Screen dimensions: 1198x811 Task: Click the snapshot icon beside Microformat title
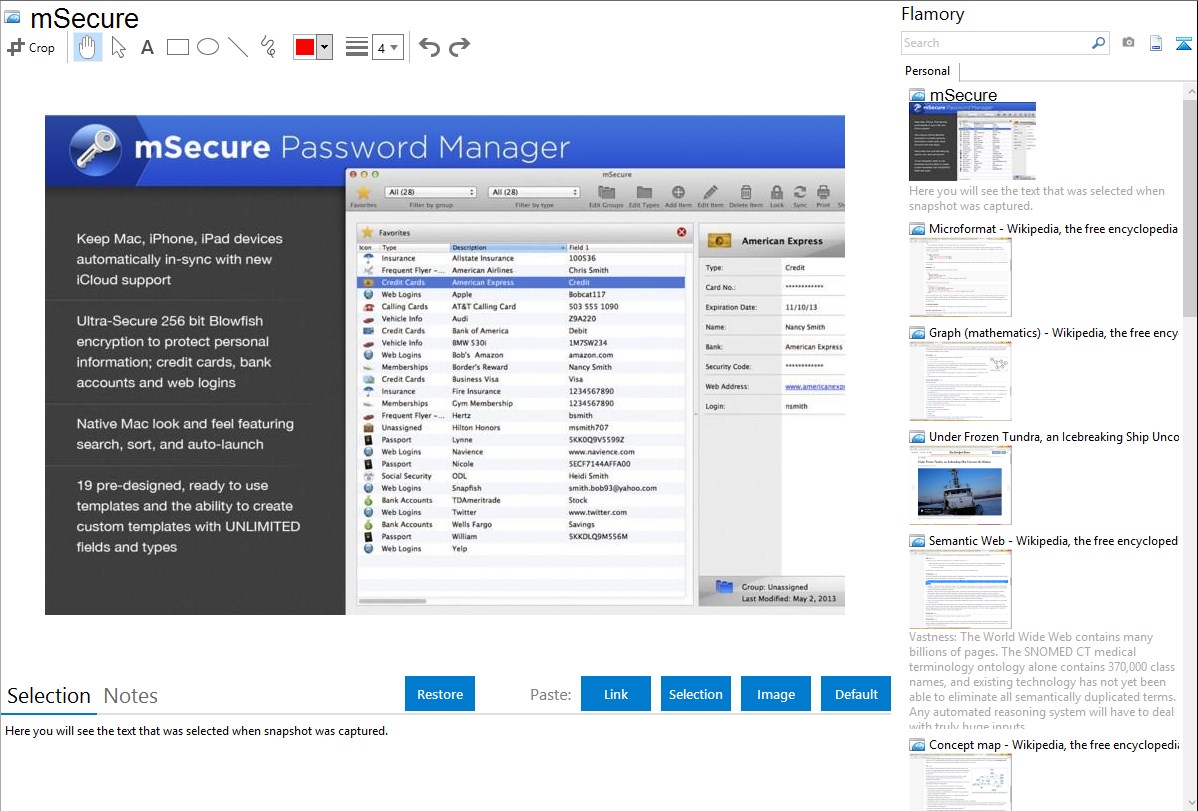917,229
